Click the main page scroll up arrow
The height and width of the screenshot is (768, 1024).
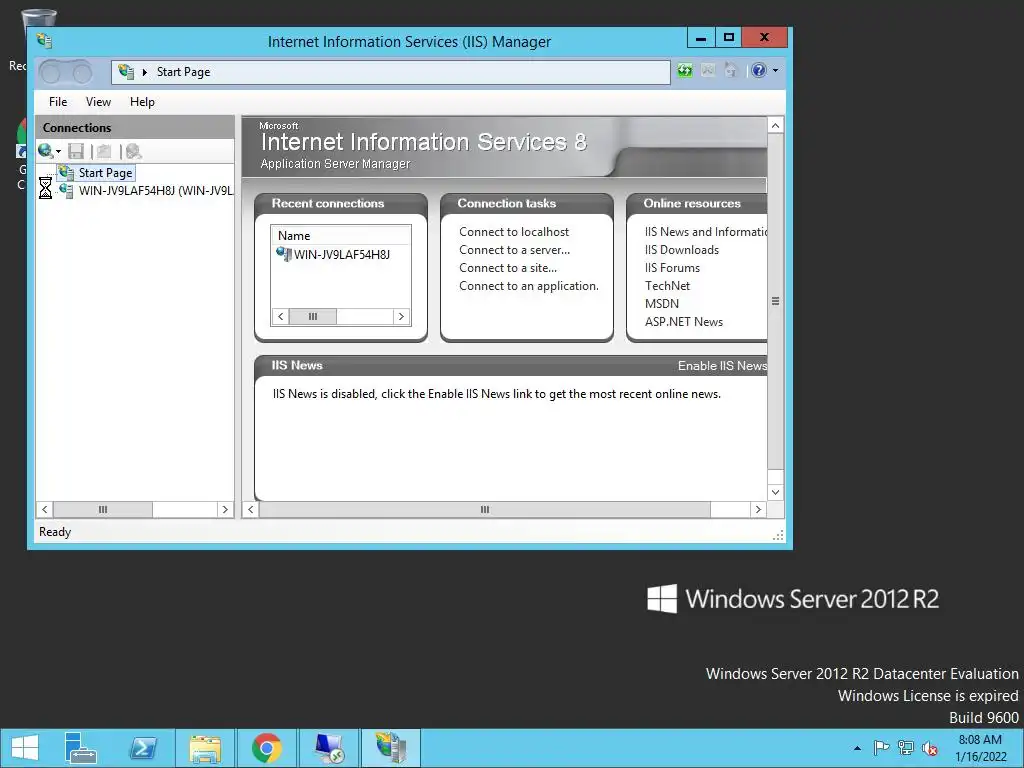click(x=775, y=125)
